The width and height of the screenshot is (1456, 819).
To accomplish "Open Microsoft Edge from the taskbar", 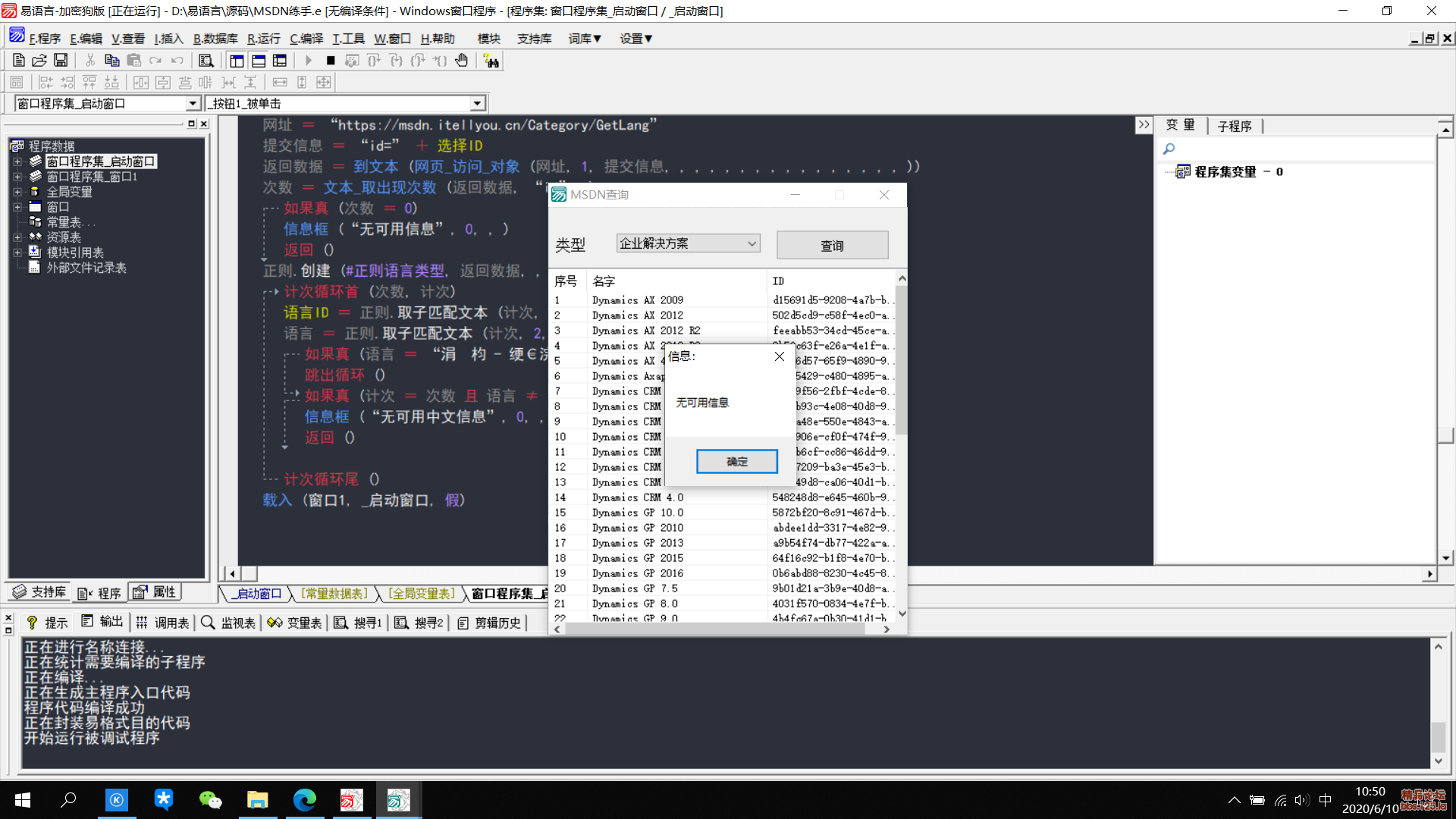I will 304,799.
